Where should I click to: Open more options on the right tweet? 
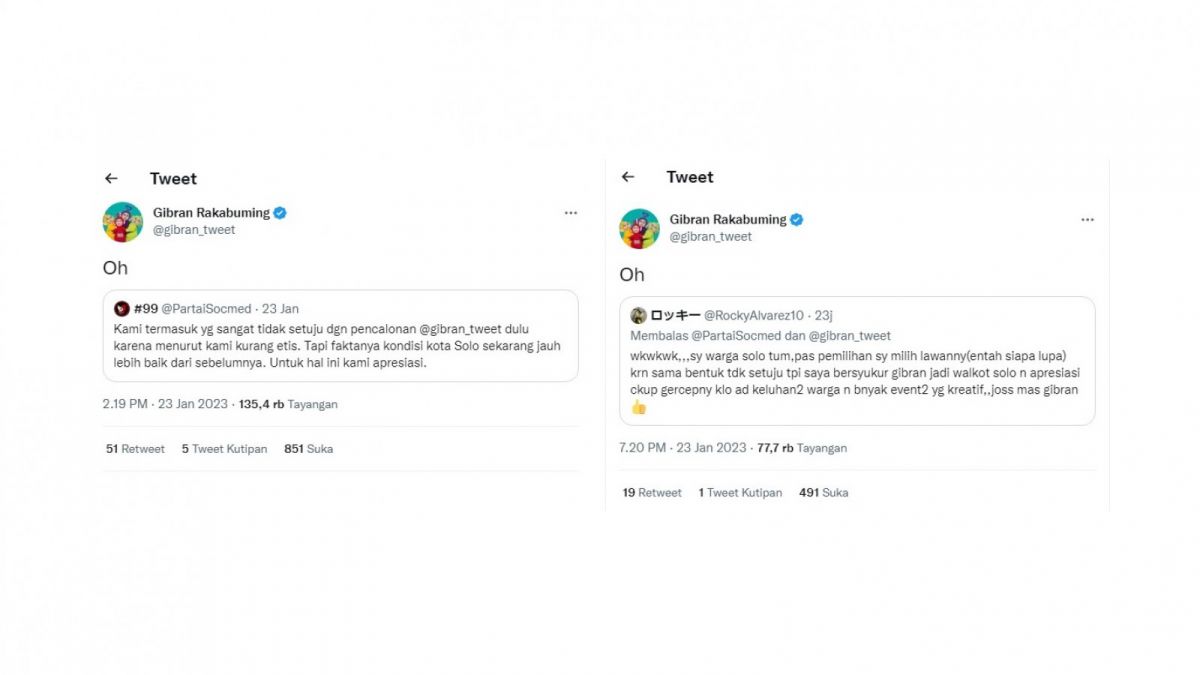tap(1088, 220)
